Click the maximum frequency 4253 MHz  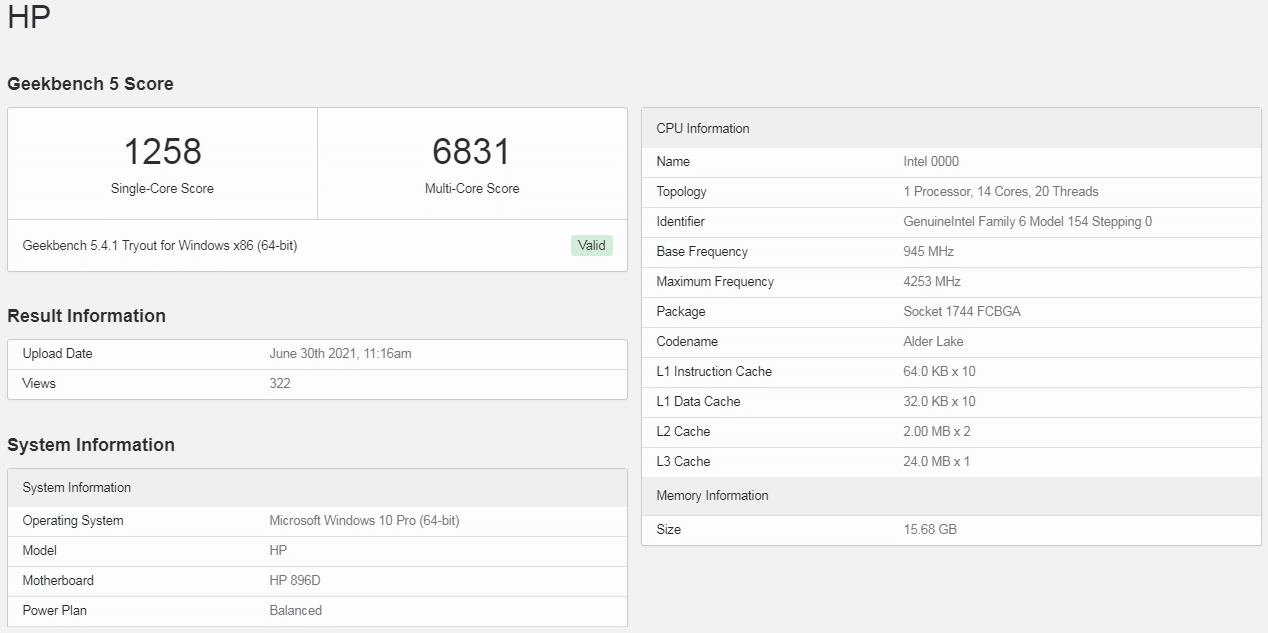point(932,282)
